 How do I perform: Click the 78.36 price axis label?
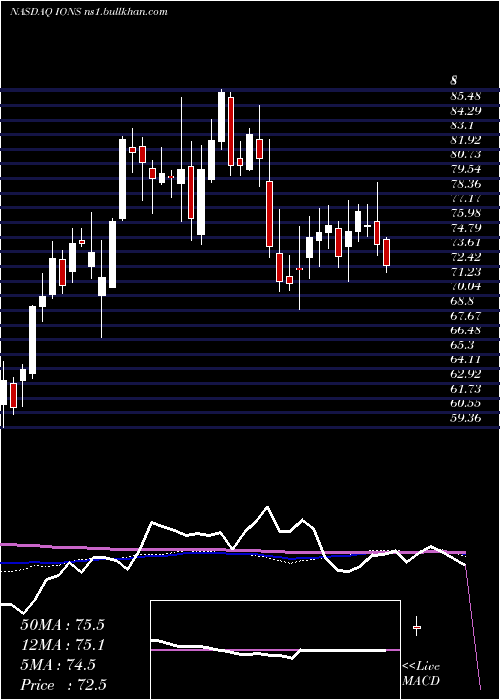[x=466, y=184]
